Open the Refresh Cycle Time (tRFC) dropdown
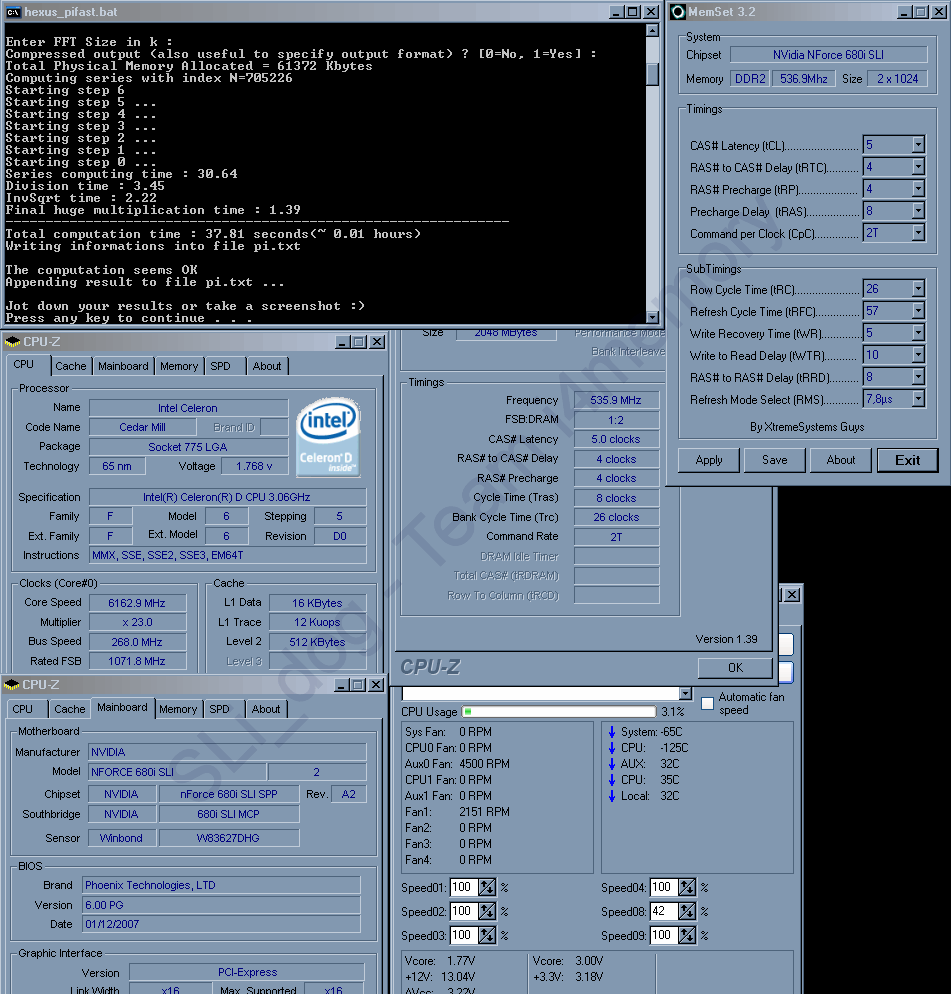Viewport: 951px width, 994px height. pos(918,311)
